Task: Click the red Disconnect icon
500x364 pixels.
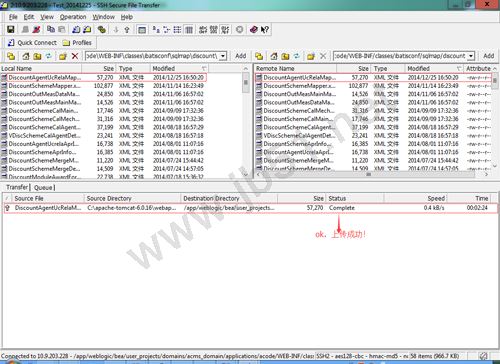Action: coord(36,30)
